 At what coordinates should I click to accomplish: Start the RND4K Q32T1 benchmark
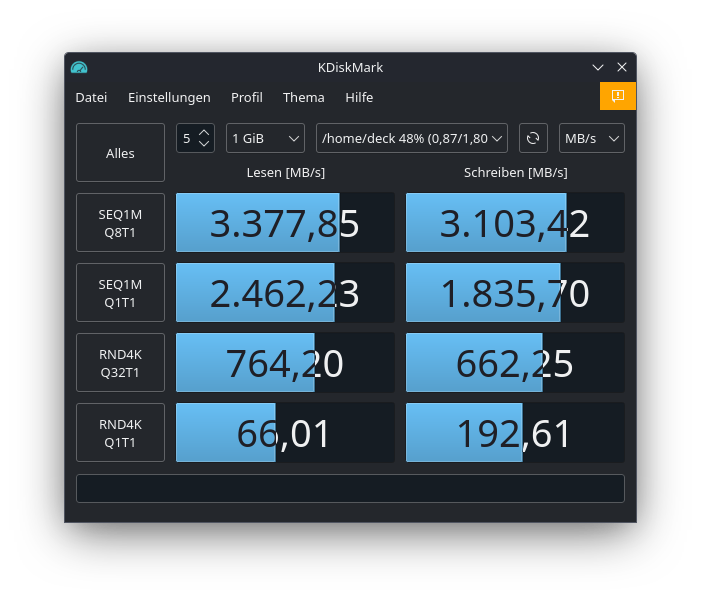point(120,363)
